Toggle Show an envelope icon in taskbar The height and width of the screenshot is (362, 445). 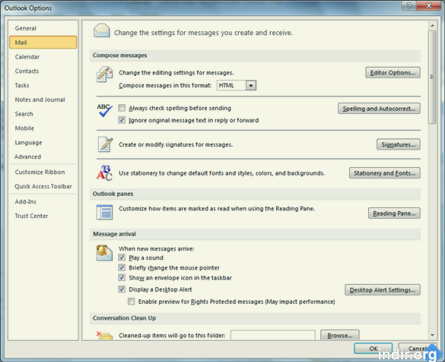tap(122, 277)
